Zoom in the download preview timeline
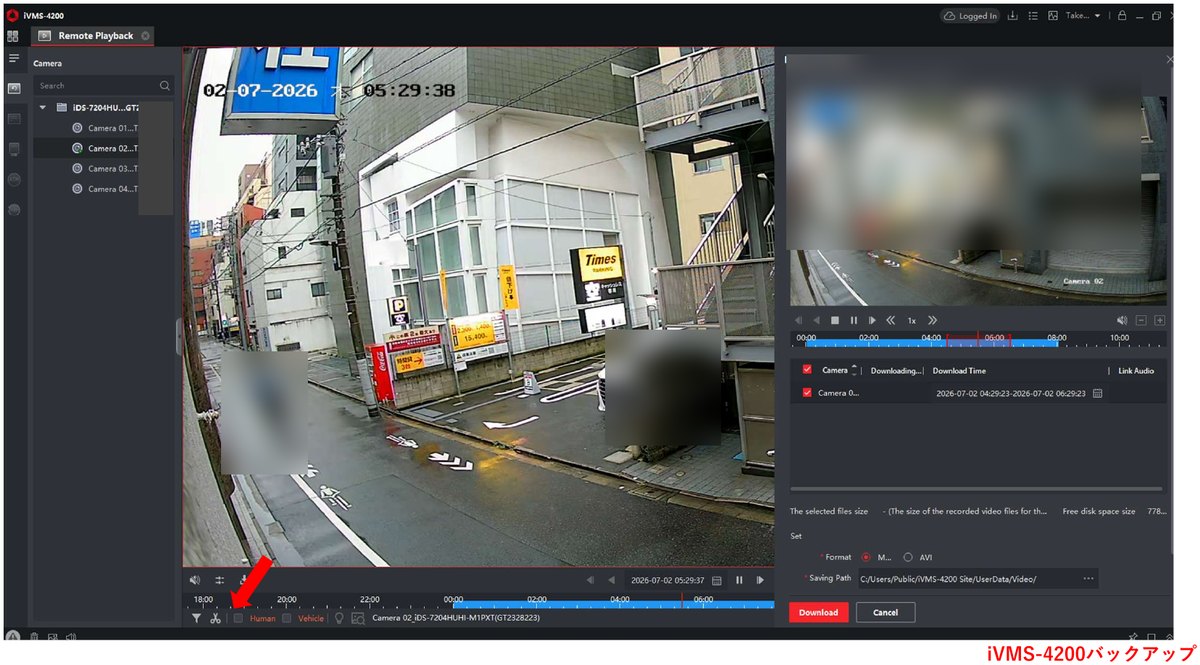The image size is (1200, 665). (1160, 320)
